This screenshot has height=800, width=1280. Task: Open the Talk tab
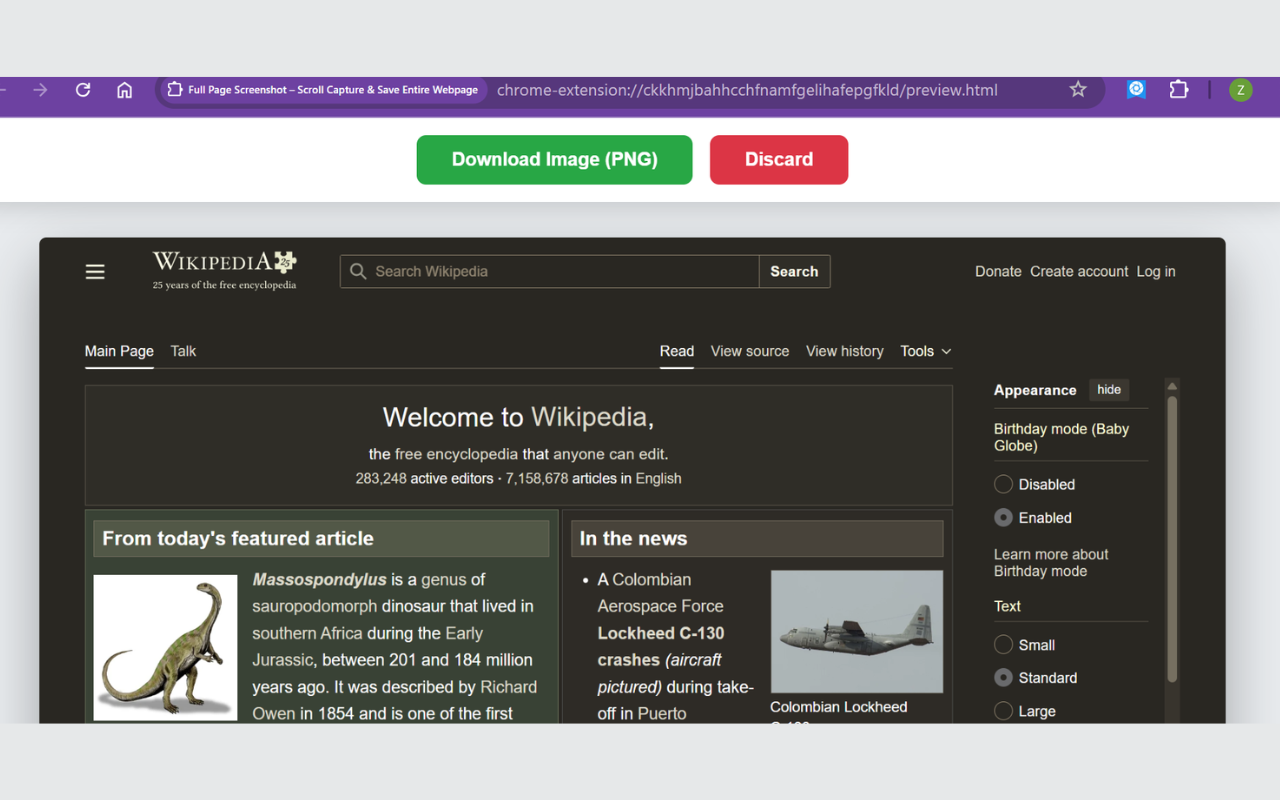click(183, 351)
